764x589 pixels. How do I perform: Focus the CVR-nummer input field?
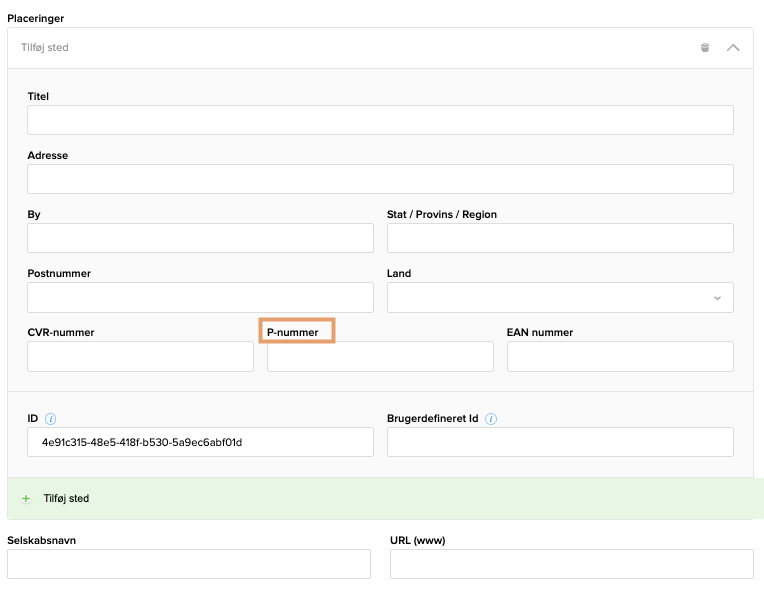pyautogui.click(x=140, y=356)
